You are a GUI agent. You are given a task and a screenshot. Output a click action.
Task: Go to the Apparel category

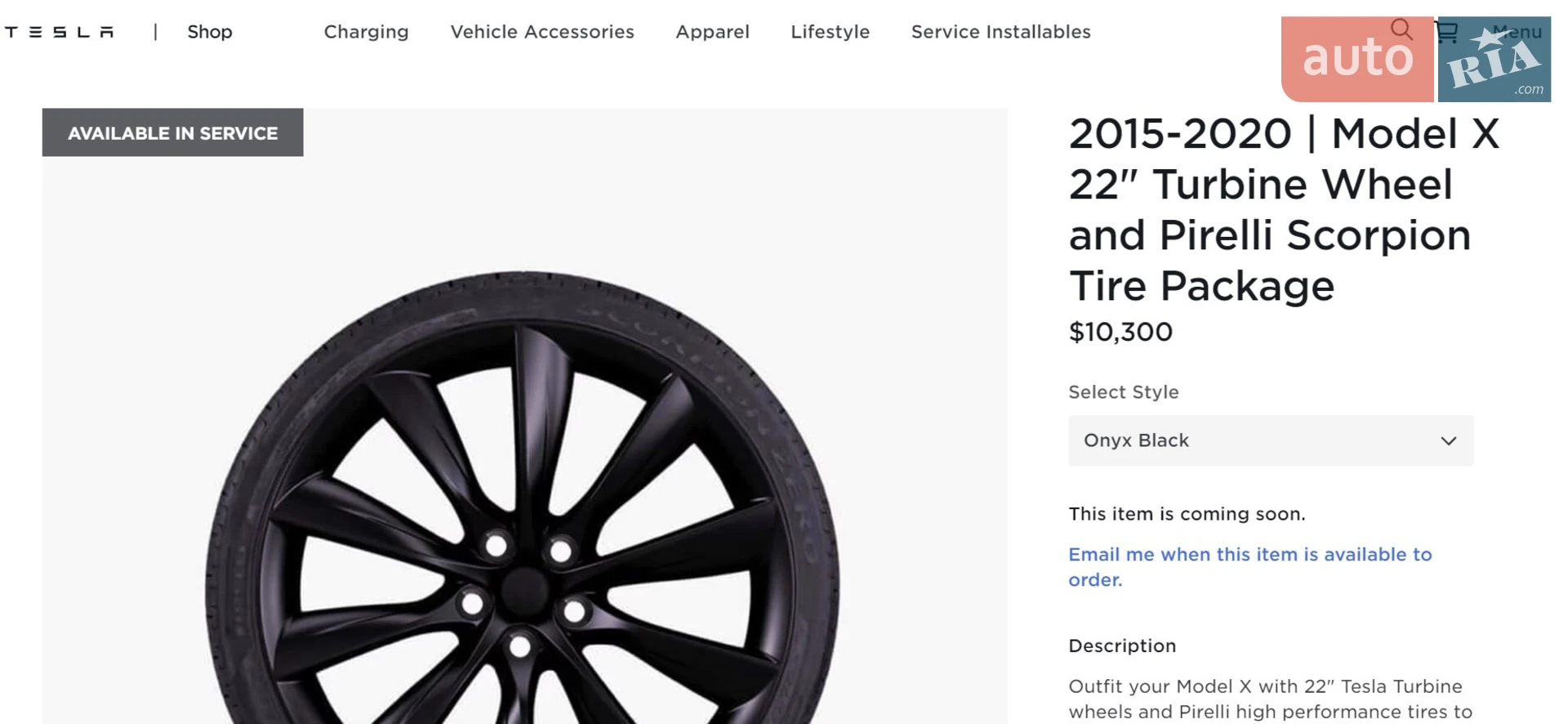712,32
